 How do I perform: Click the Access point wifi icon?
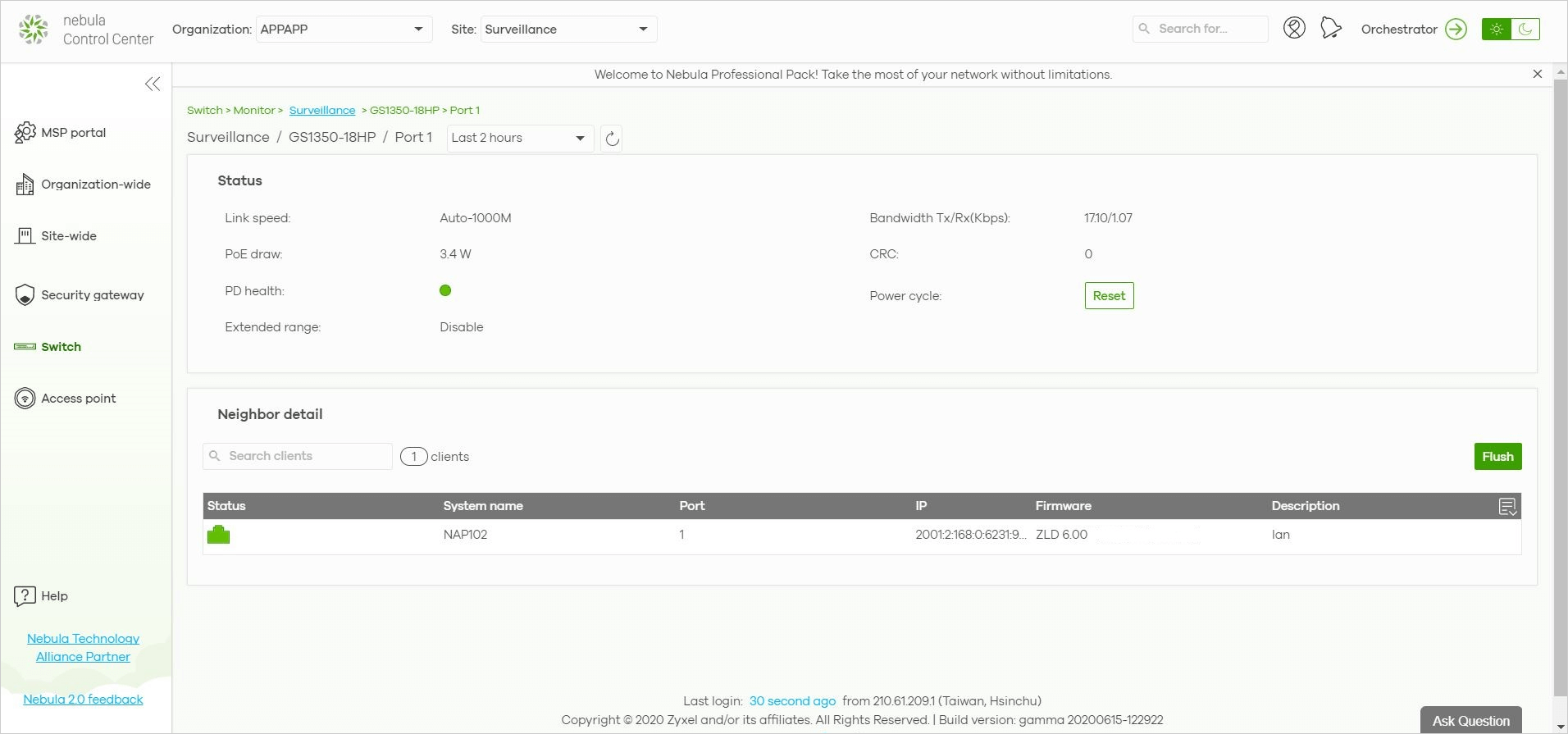pyautogui.click(x=25, y=399)
